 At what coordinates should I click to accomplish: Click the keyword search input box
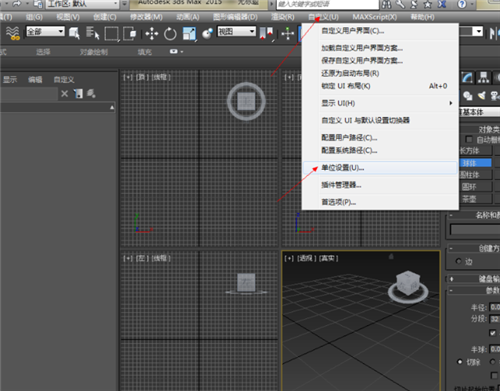[328, 4]
